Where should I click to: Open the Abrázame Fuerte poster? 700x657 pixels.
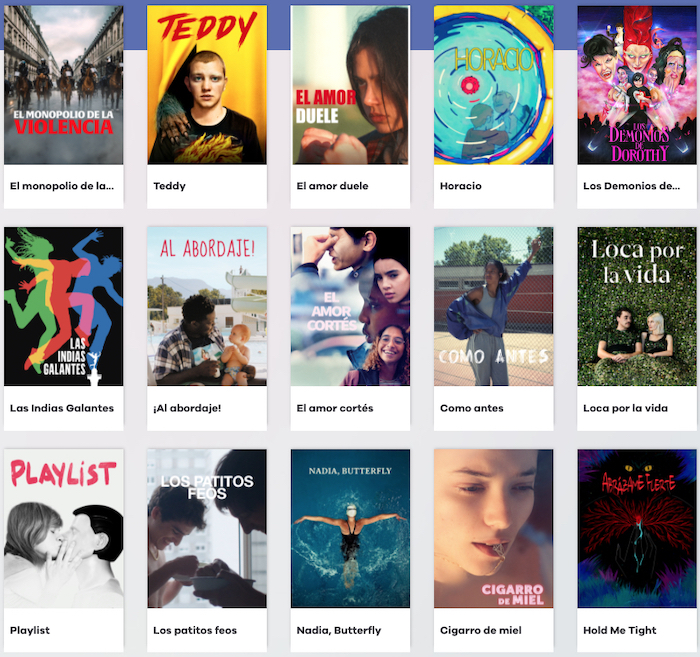coord(637,528)
